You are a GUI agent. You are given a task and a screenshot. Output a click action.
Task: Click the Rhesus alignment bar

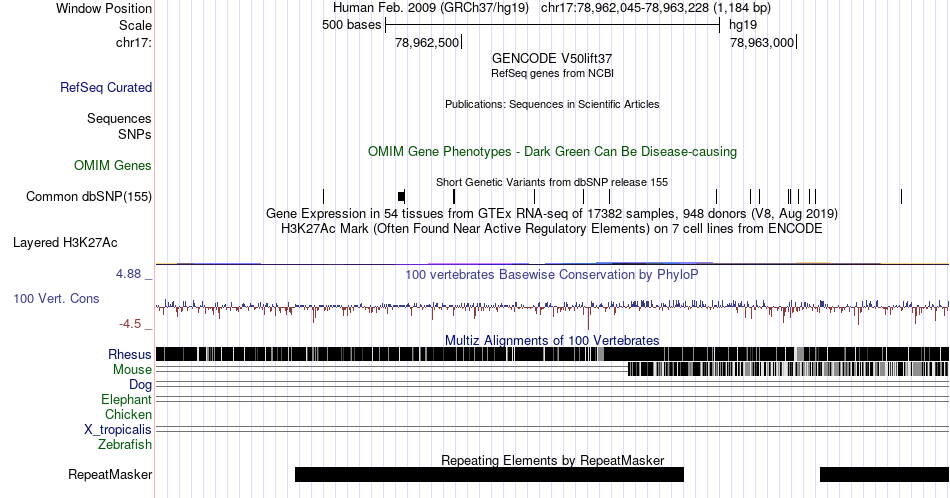click(552, 354)
